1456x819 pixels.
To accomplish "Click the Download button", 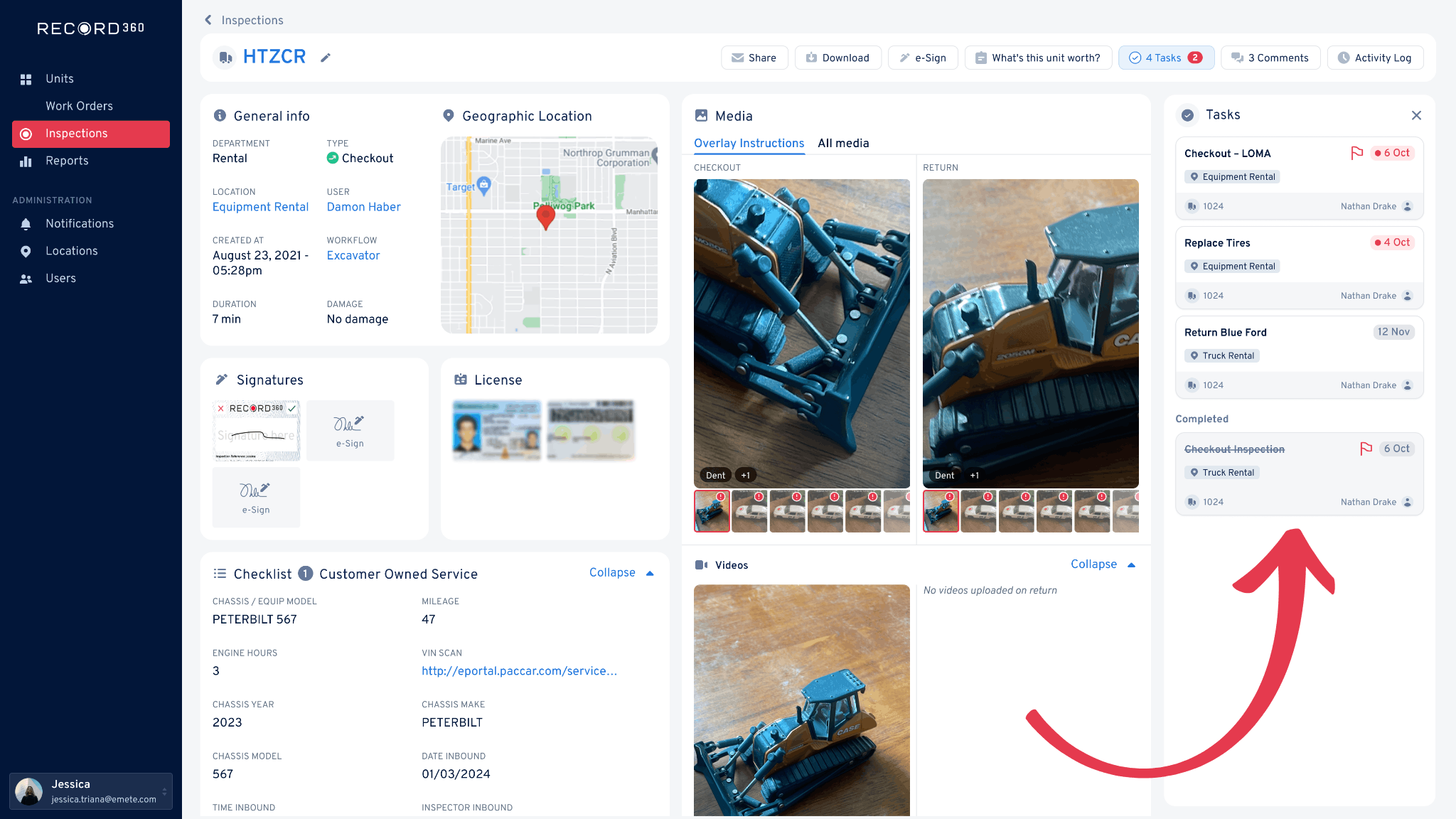I will pyautogui.click(x=837, y=58).
